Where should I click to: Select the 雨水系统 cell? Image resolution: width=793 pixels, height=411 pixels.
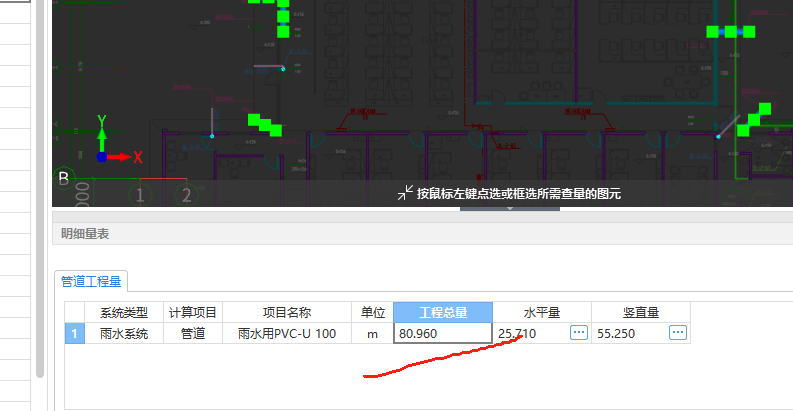124,334
